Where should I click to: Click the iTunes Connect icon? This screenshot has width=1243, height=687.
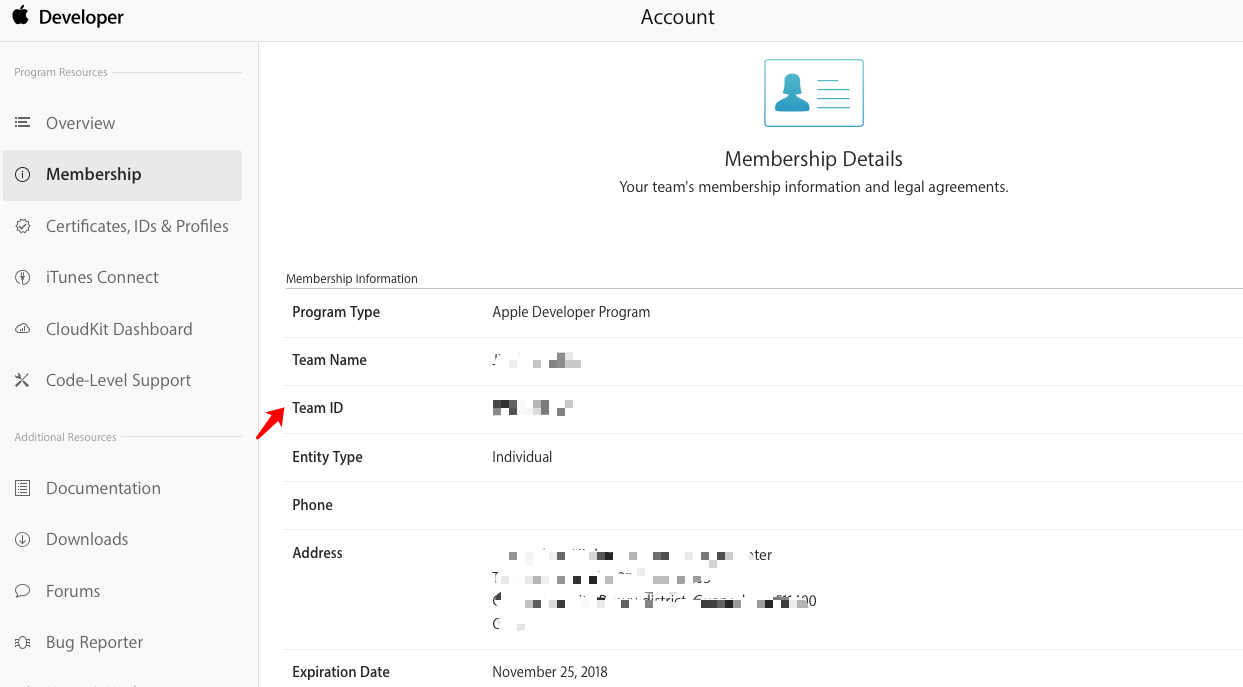23,277
